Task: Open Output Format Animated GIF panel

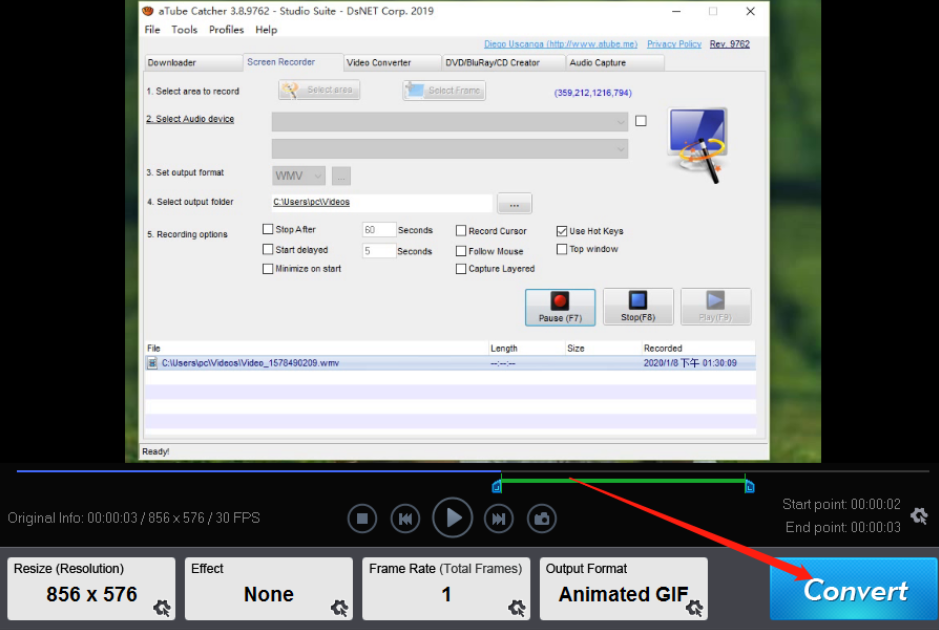Action: 623,589
